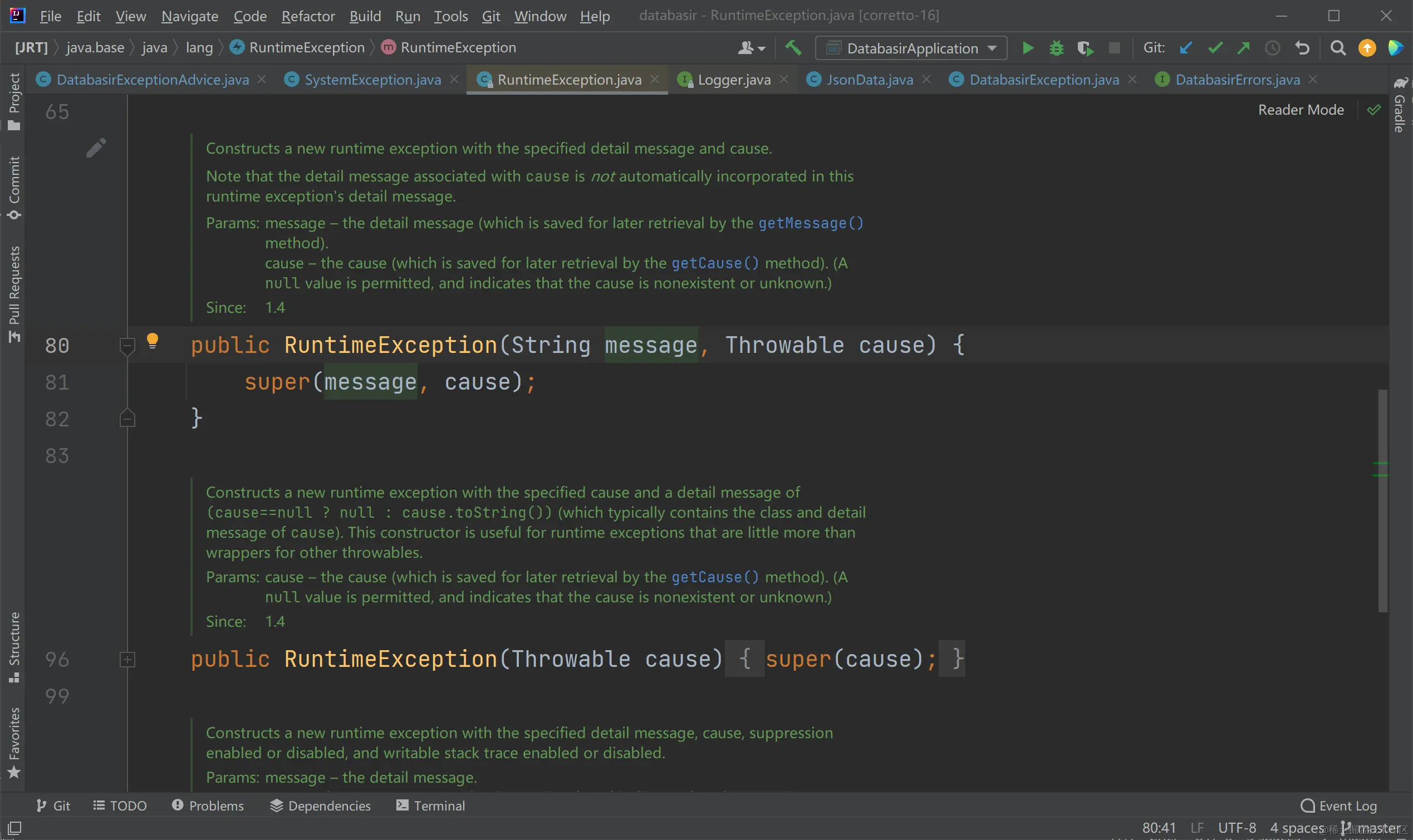Open Search Everywhere magnifier icon
1413x840 pixels.
(1338, 48)
